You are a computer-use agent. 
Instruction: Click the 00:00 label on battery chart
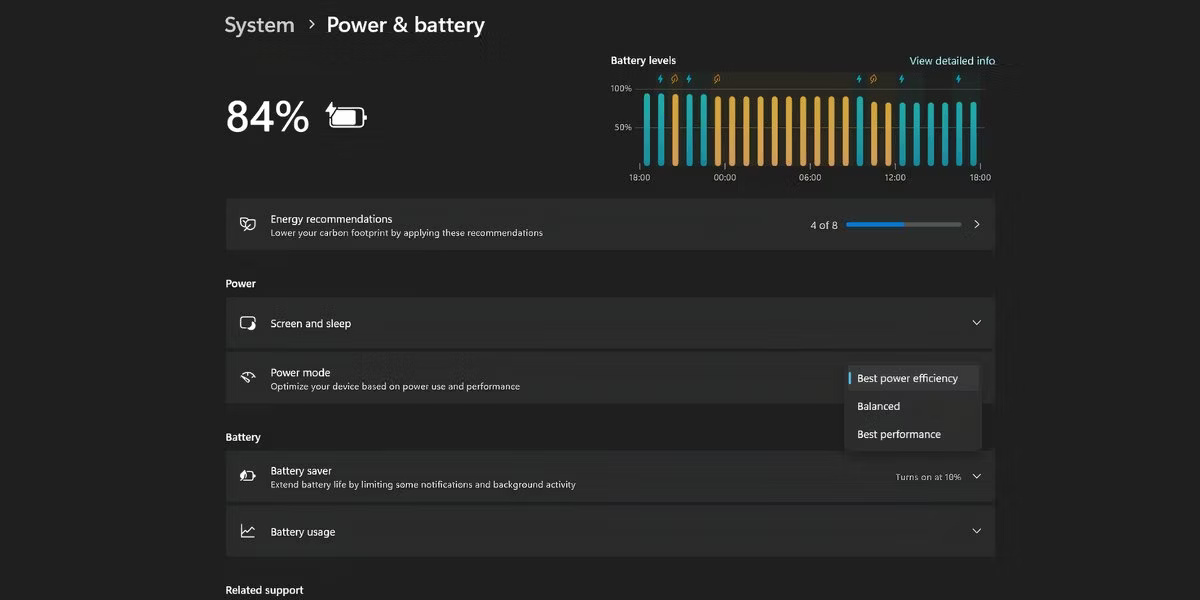click(x=725, y=178)
